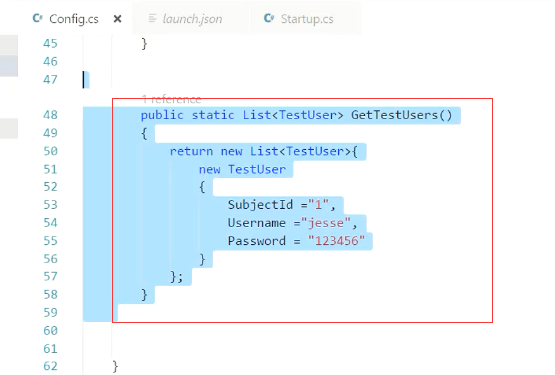555x375 pixels.
Task: Click the 'static' keyword on line 48
Action: point(213,115)
